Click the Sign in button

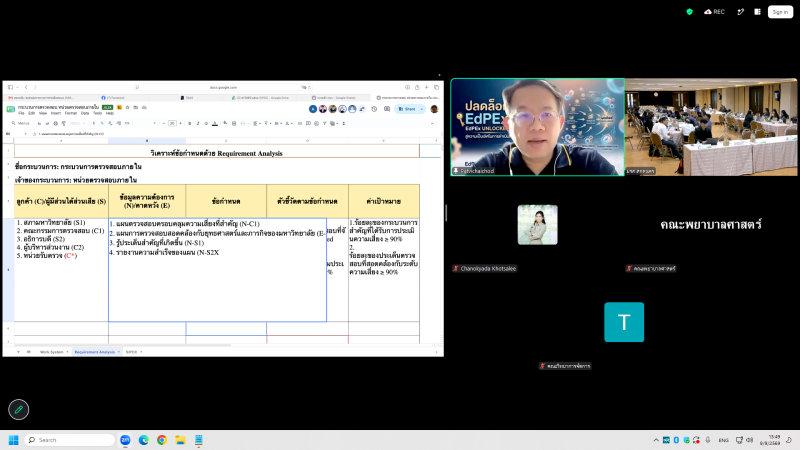780,12
